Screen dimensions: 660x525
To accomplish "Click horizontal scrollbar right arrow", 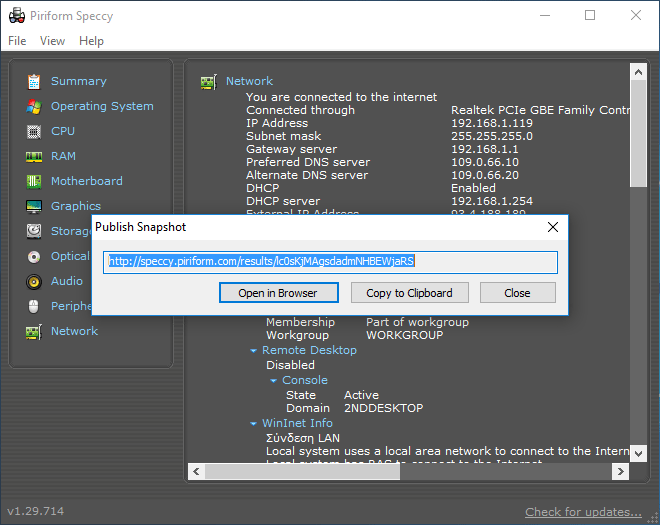I will 620,472.
